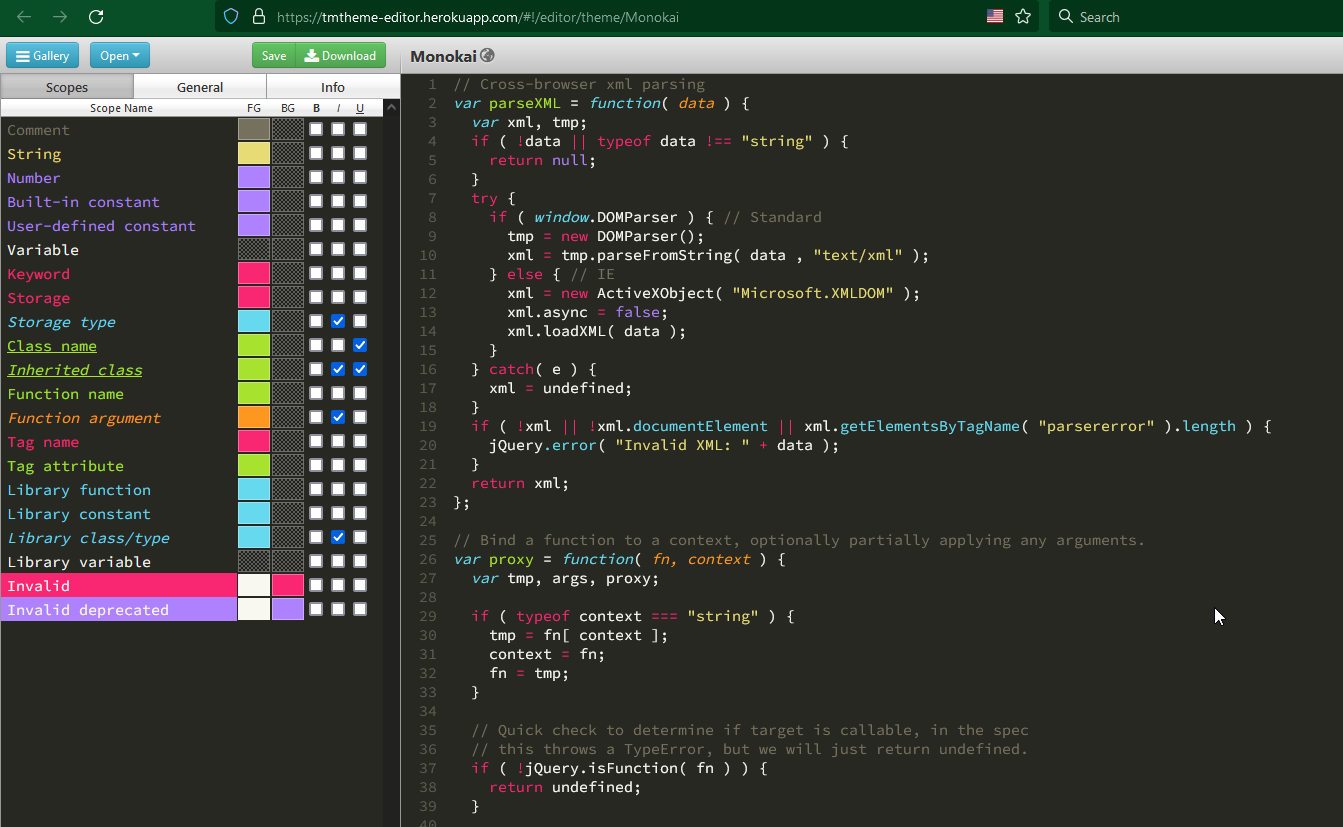Click the US flag icon in address bar

(x=994, y=17)
